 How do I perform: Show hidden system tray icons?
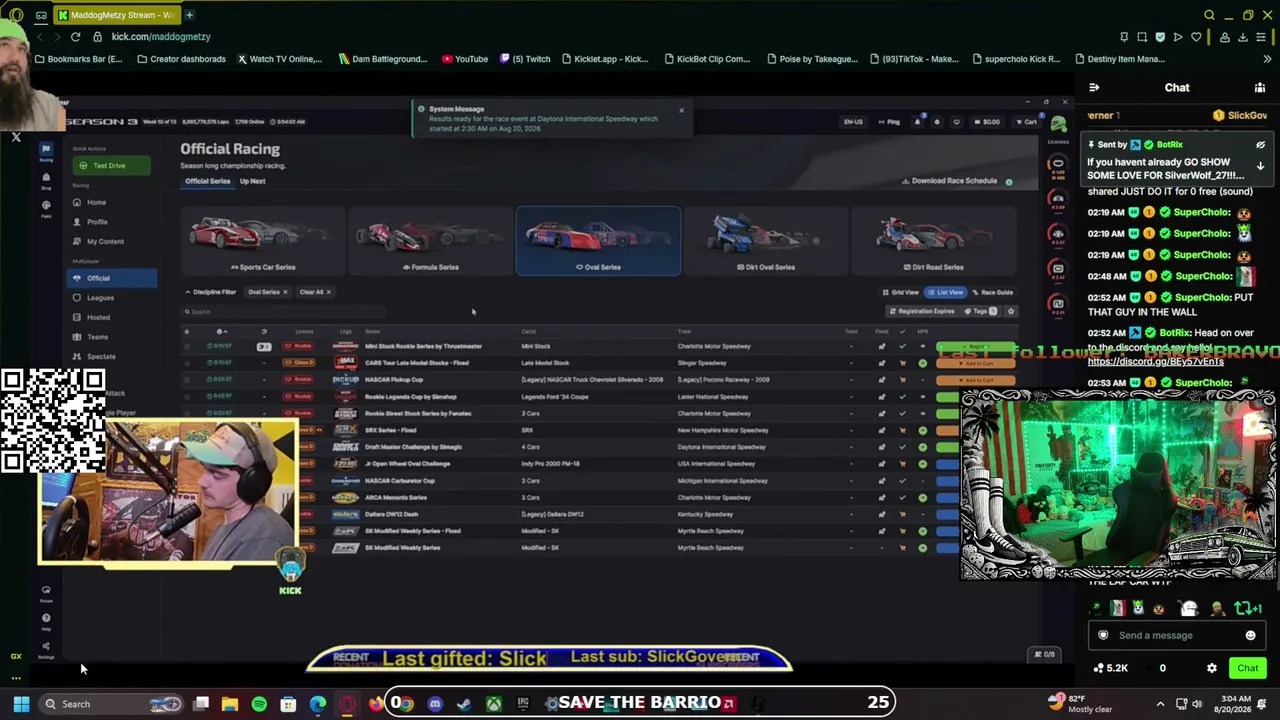[1160, 704]
